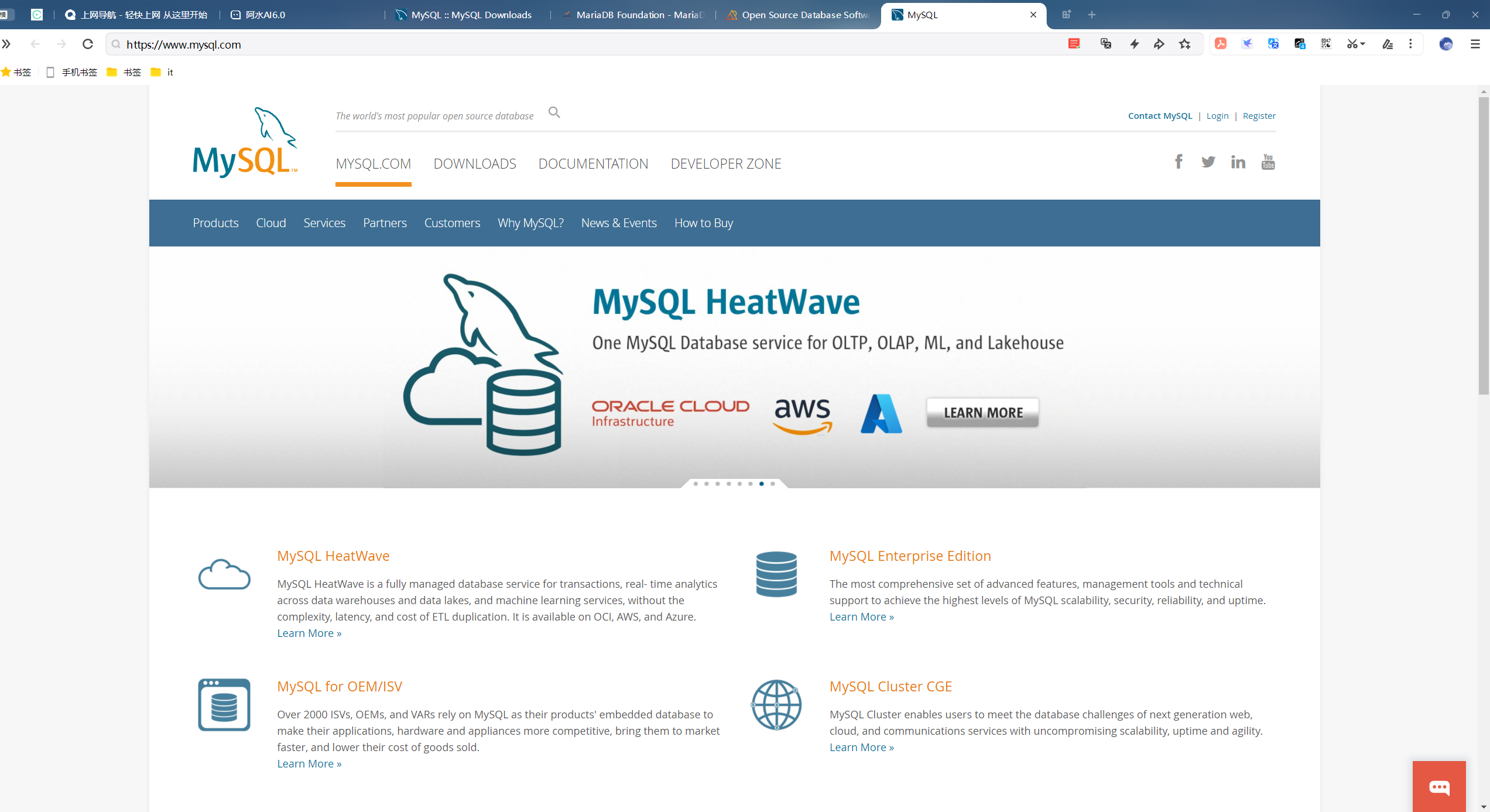1490x812 pixels.
Task: Open the DOWNLOADS top navigation tab
Action: pos(475,164)
